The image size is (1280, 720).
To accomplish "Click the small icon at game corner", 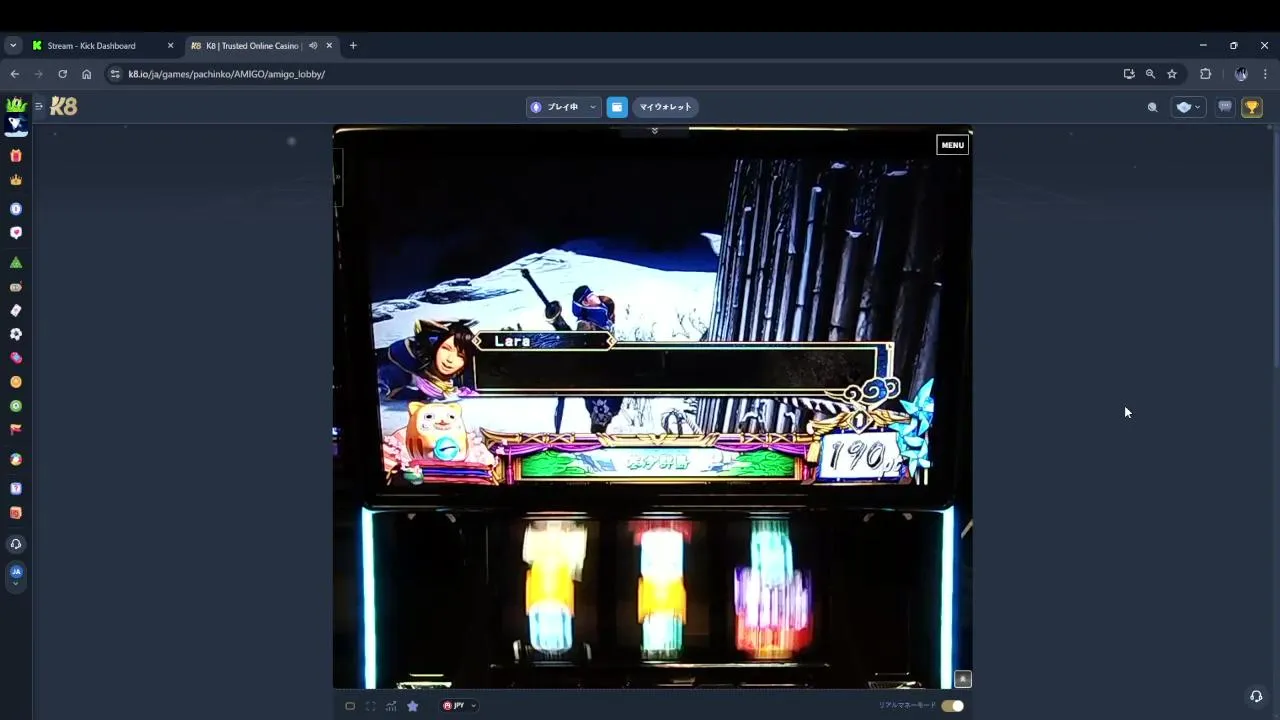I will [x=963, y=679].
